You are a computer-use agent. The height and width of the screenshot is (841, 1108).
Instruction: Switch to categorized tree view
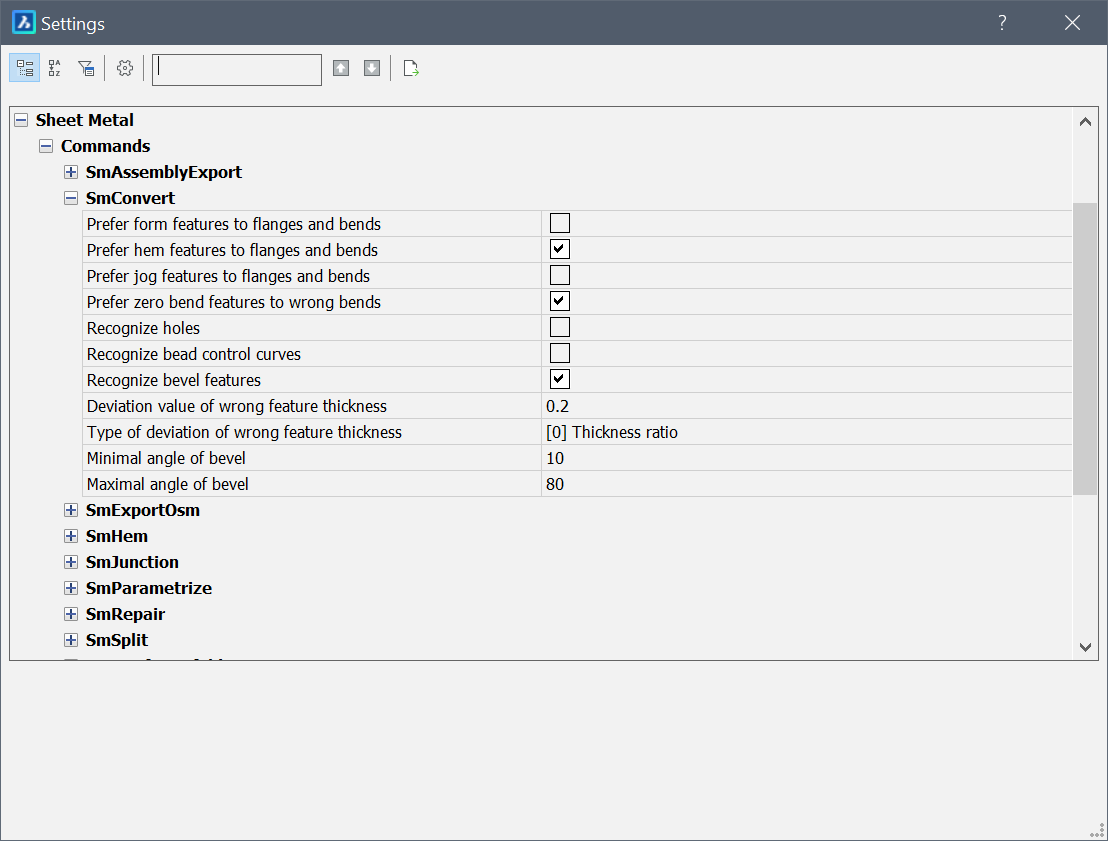(25, 68)
